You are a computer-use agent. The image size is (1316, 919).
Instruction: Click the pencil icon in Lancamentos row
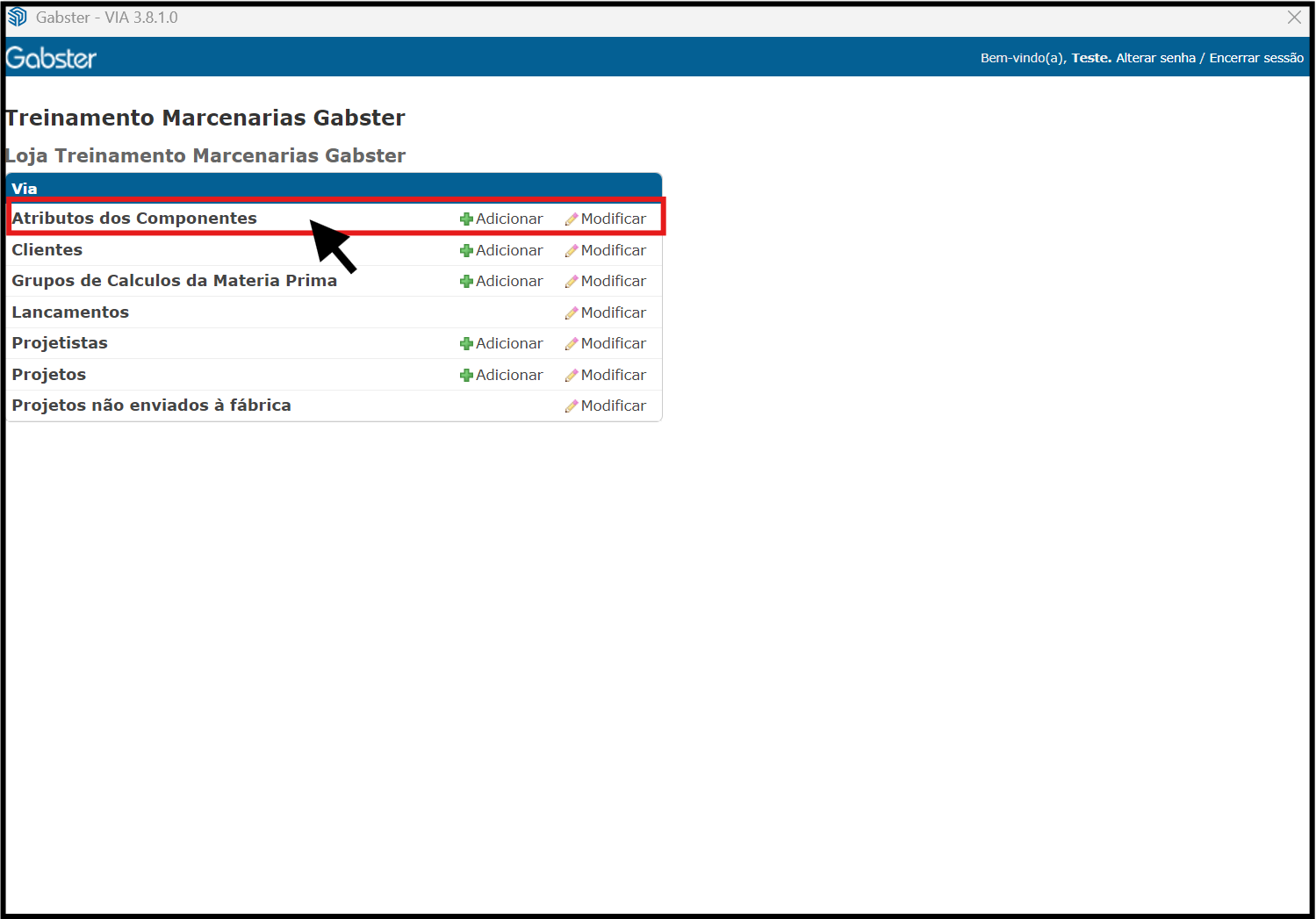coord(572,313)
